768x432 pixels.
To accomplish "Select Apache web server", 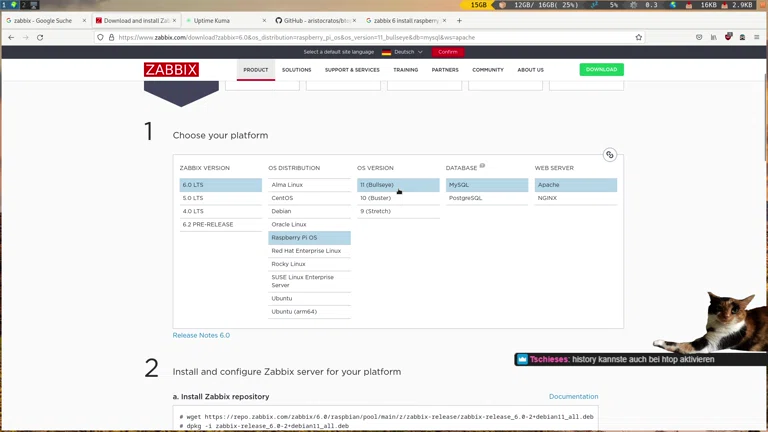I will (x=576, y=185).
